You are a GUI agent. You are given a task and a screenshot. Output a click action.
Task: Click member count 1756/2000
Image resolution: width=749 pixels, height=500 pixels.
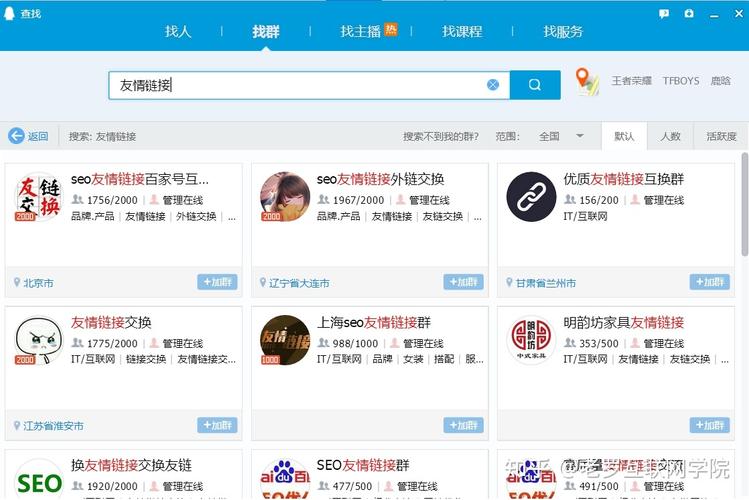click(112, 200)
